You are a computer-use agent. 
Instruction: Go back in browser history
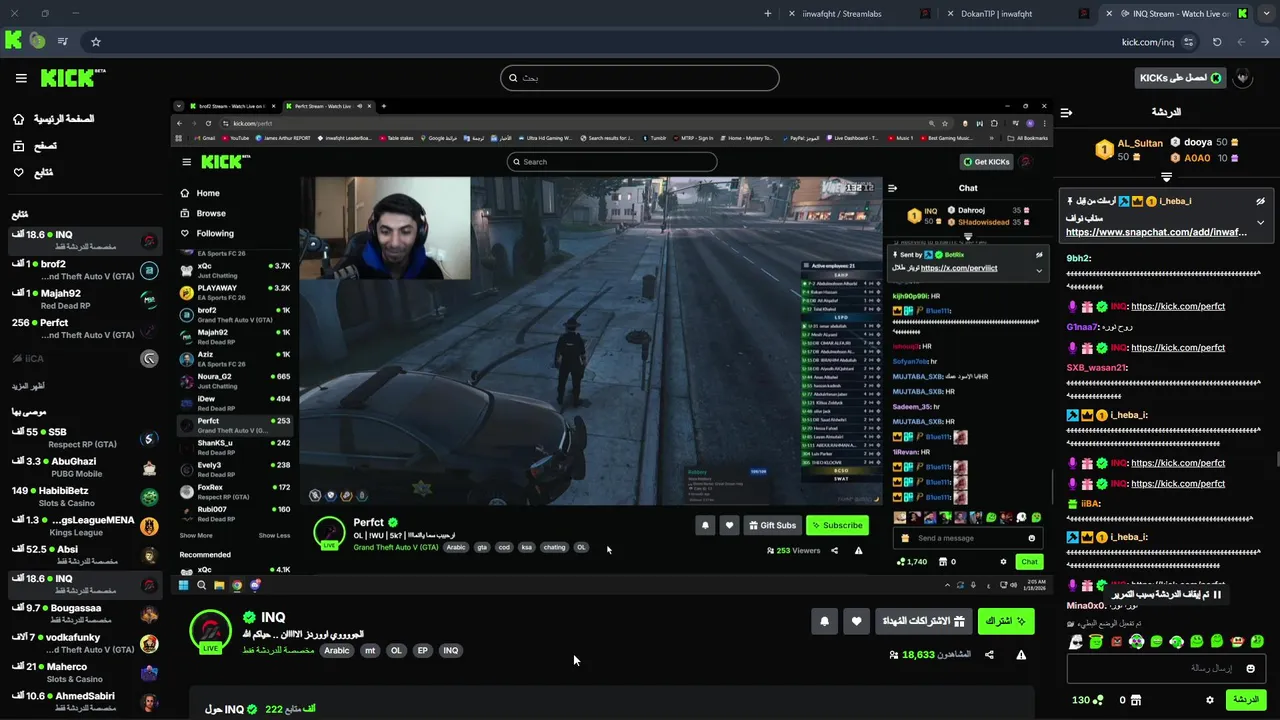(x=1264, y=42)
